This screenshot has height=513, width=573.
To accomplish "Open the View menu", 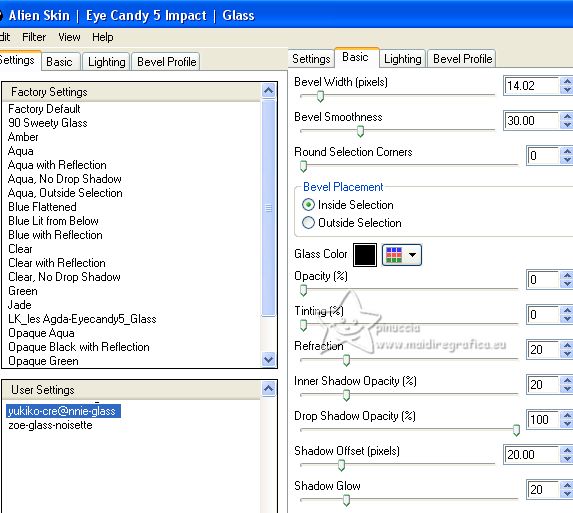I will click(69, 37).
